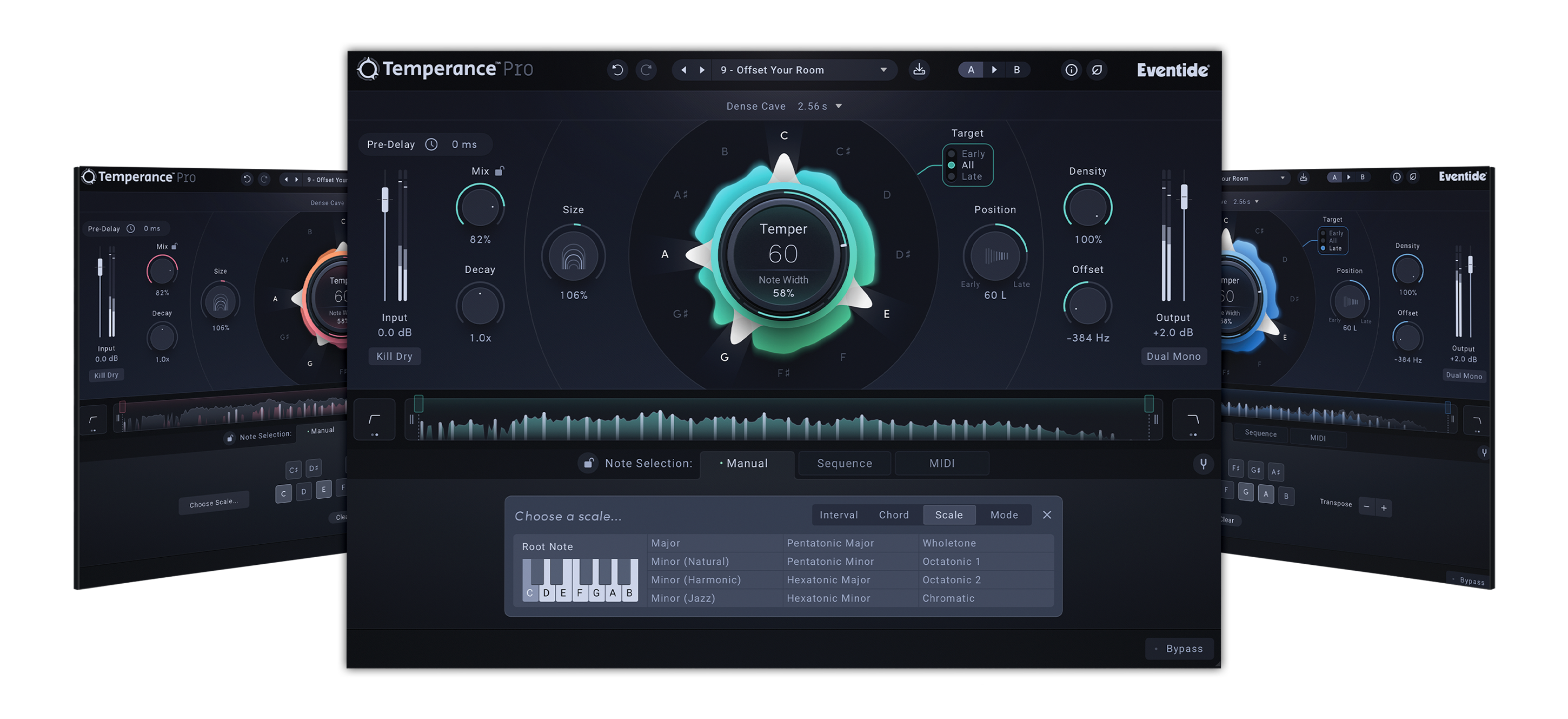Click the save preset download icon
The width and height of the screenshot is (1568, 719).
tap(919, 70)
